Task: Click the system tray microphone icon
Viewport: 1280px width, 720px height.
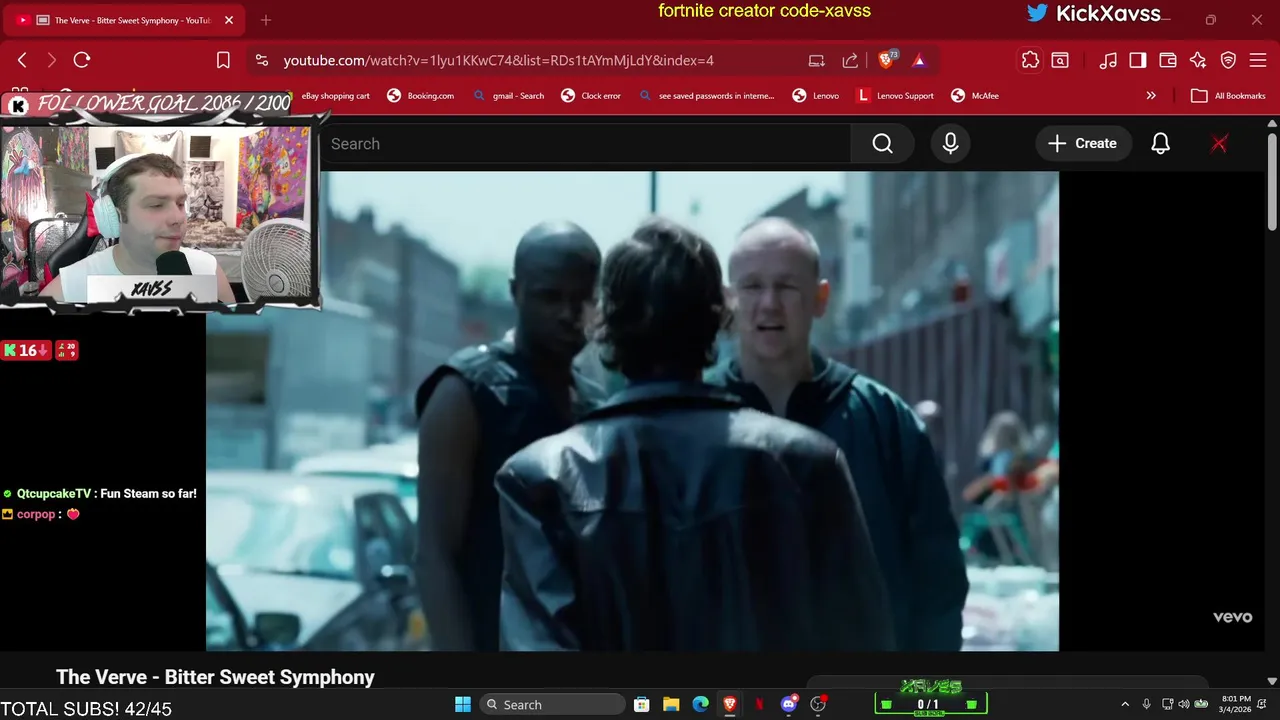Action: (x=1146, y=704)
